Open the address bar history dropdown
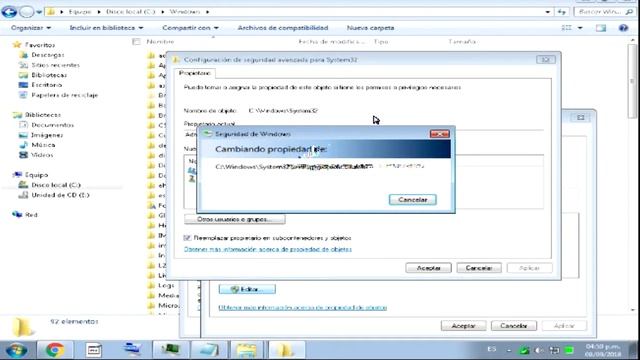This screenshot has width=640, height=360. click(547, 12)
